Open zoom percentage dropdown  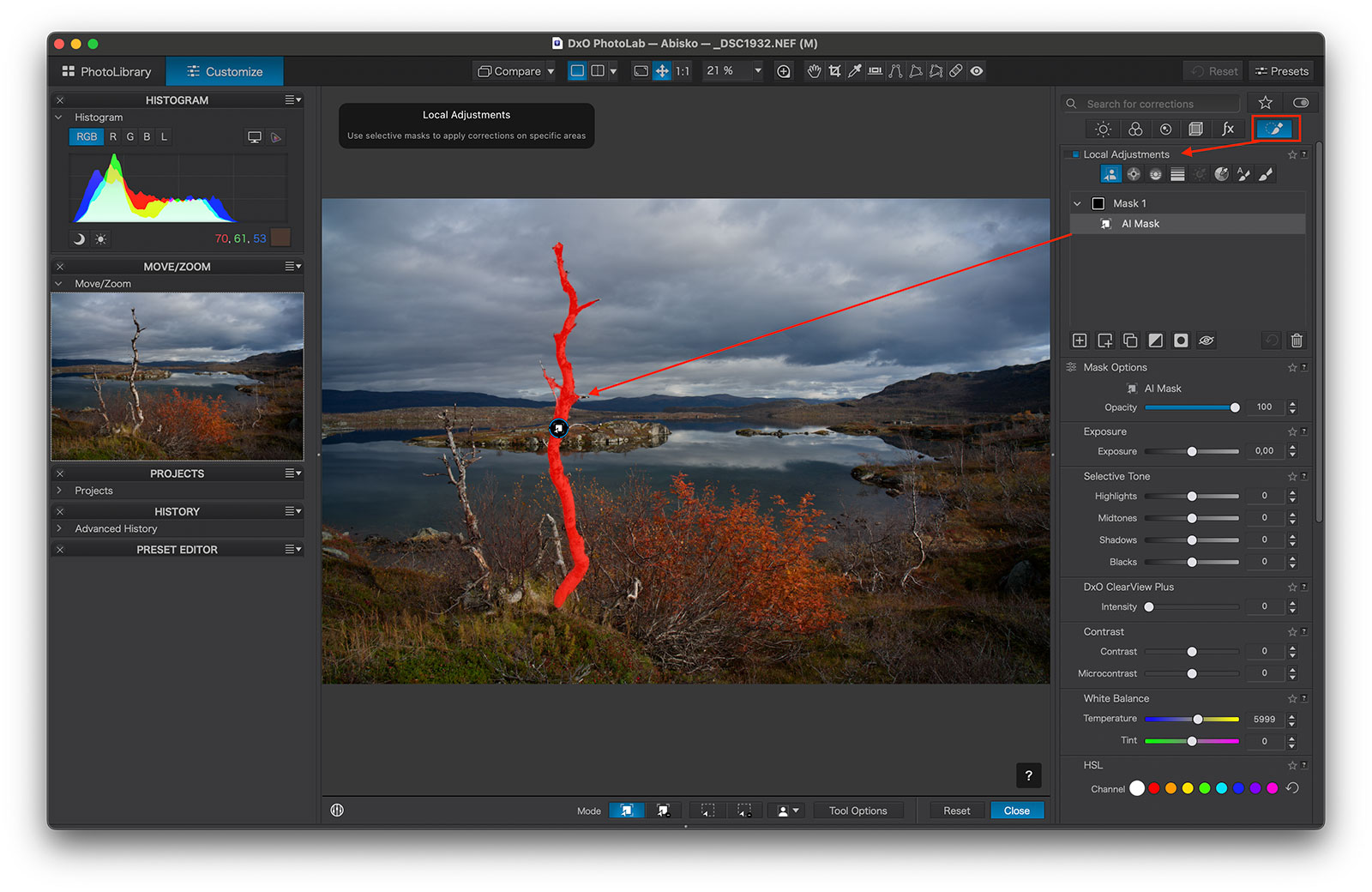point(758,71)
